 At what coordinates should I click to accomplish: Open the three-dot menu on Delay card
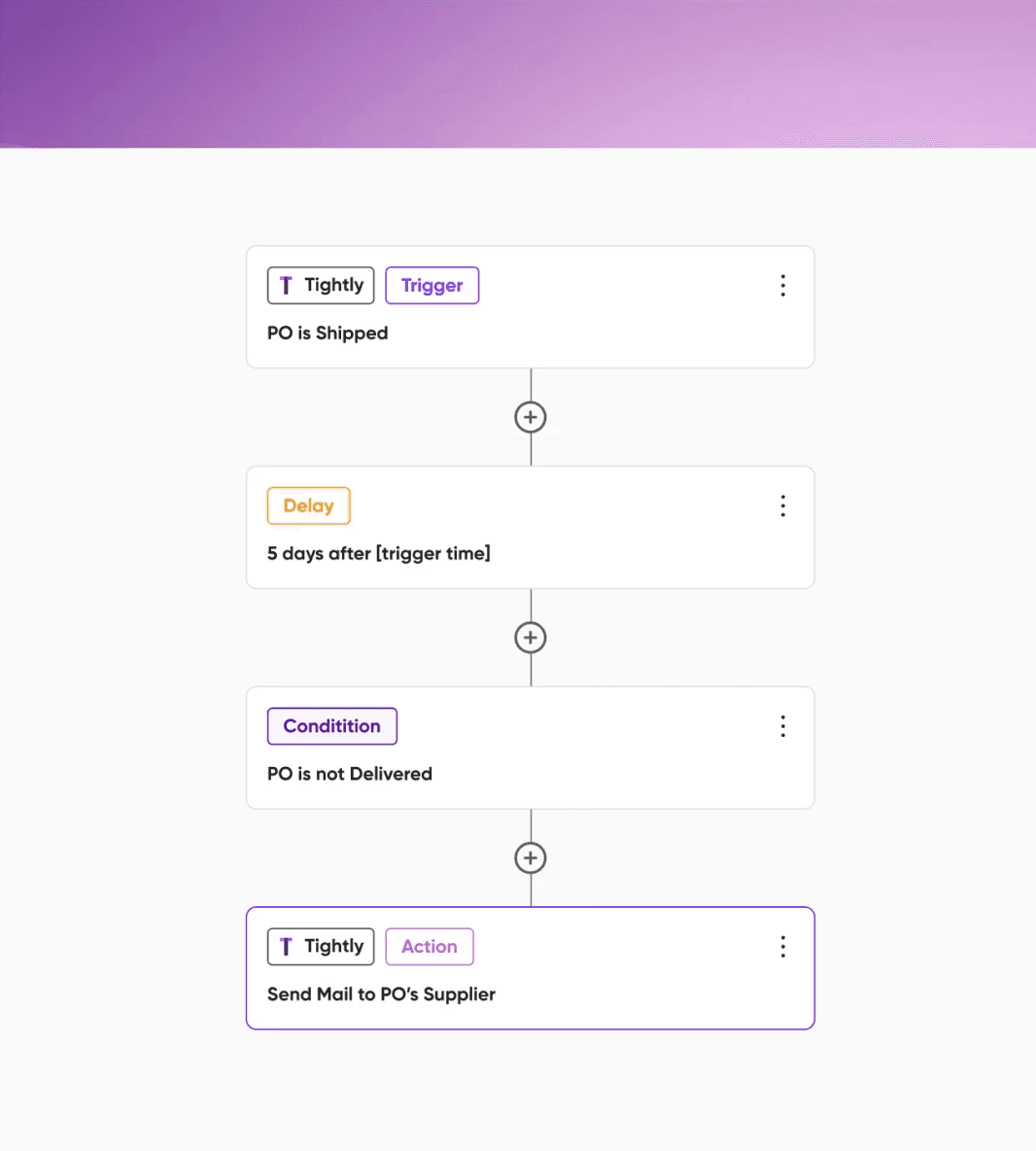pyautogui.click(x=783, y=506)
